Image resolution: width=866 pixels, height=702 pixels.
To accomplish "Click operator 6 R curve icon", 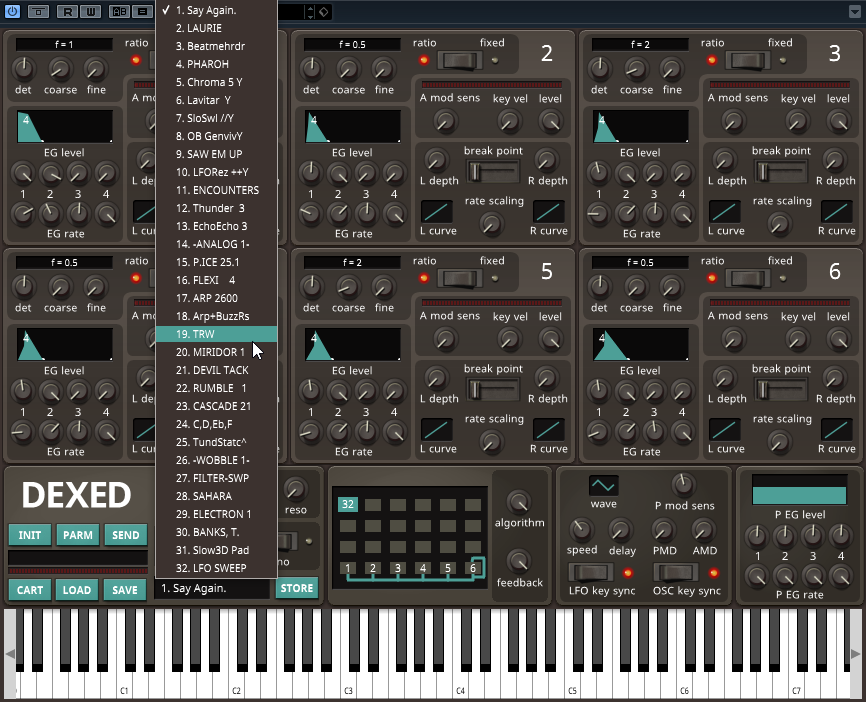I will tap(836, 430).
